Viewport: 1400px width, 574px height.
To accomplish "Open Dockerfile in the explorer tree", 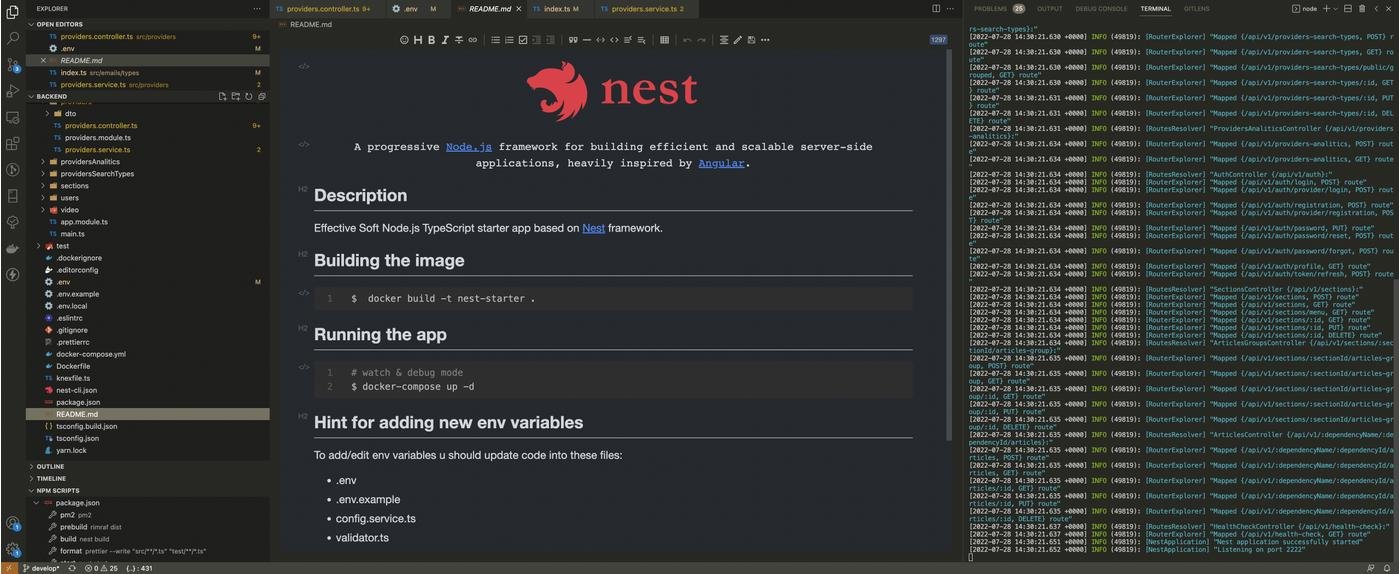I will pos(73,366).
